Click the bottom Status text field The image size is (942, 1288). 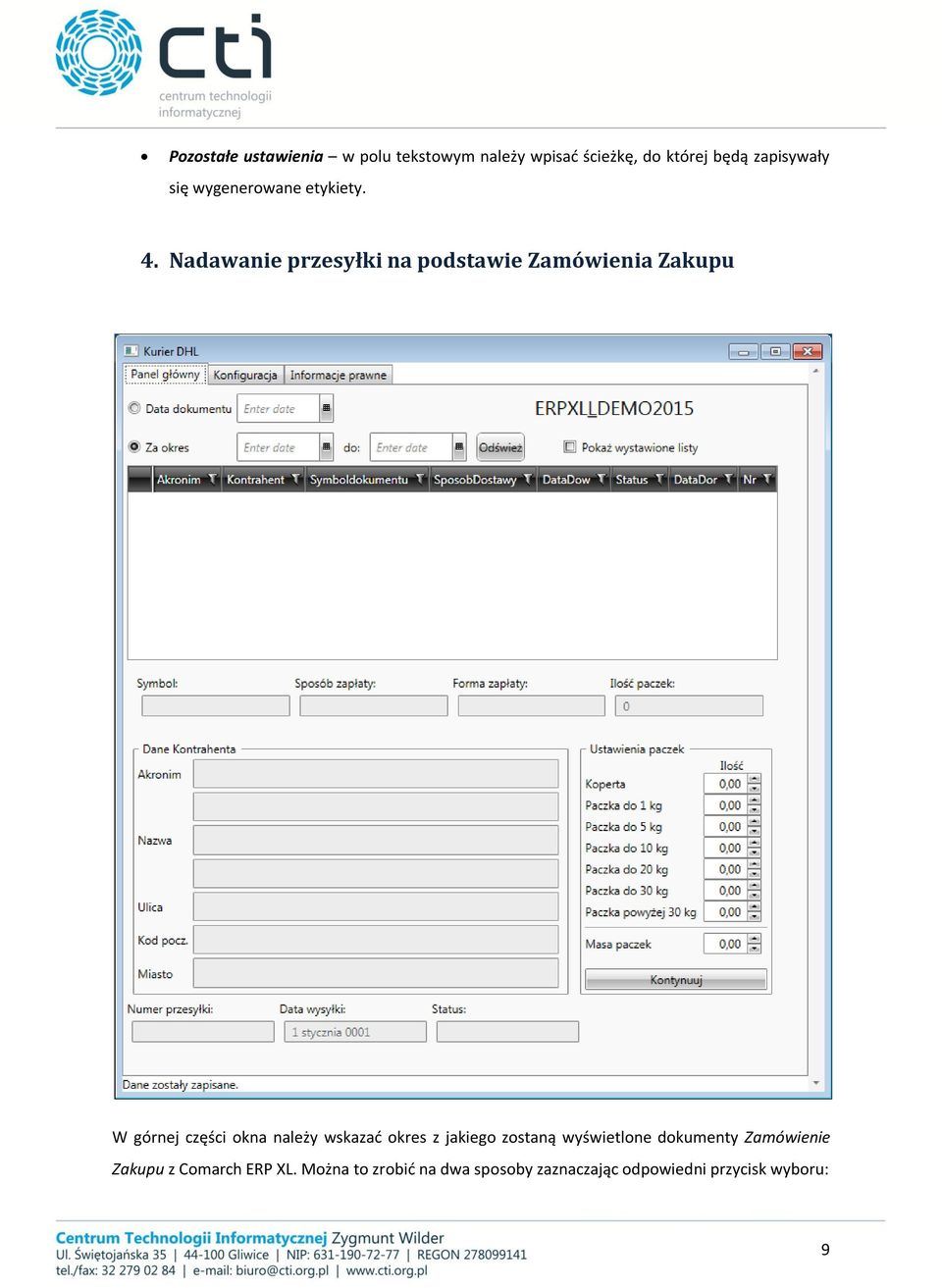(x=507, y=1032)
